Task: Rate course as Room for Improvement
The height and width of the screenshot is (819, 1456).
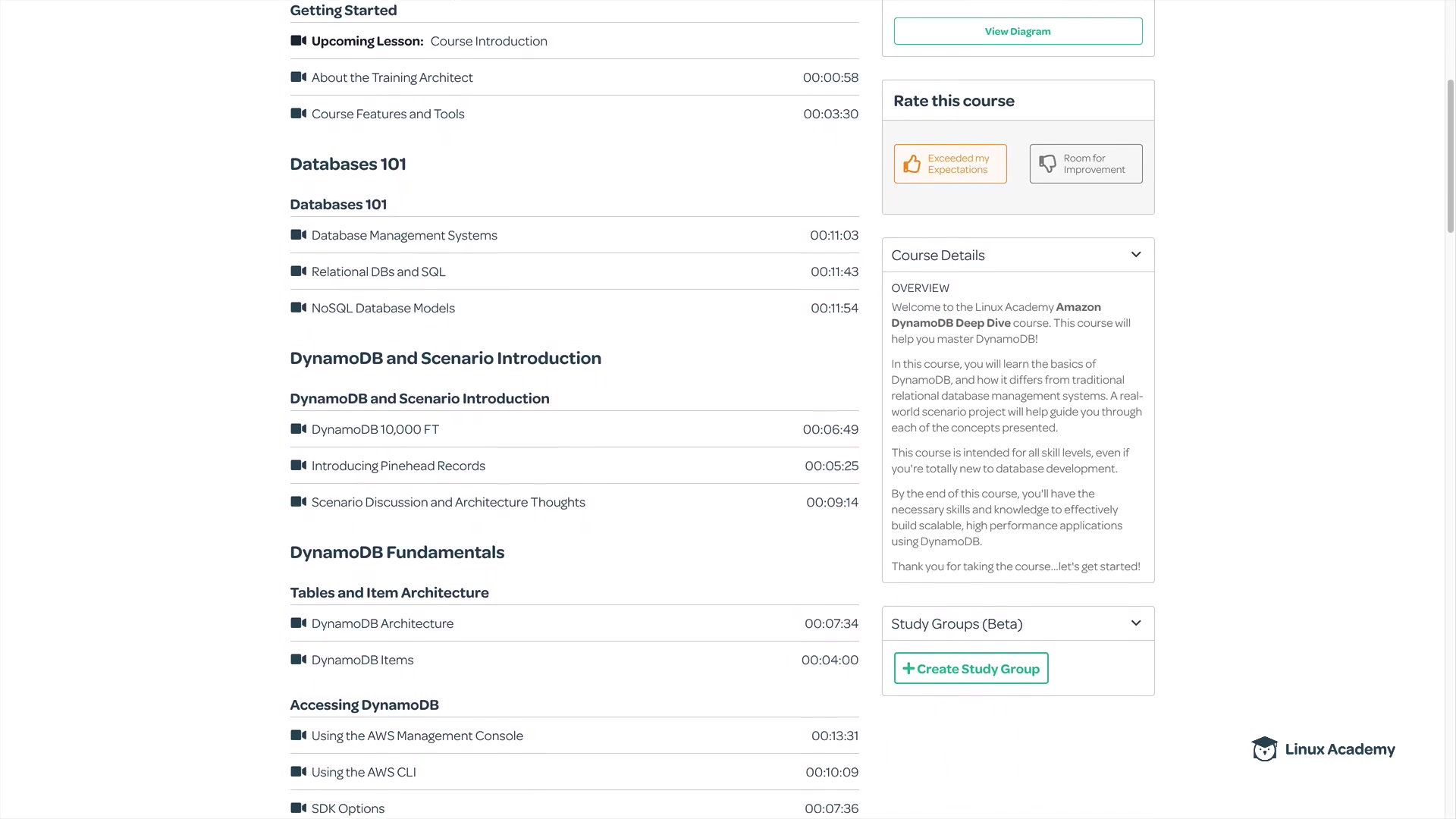Action: point(1086,164)
